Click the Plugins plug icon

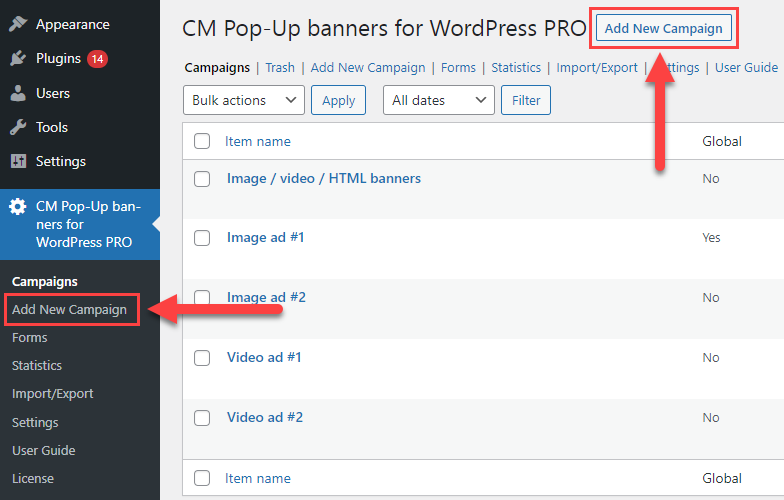18,58
